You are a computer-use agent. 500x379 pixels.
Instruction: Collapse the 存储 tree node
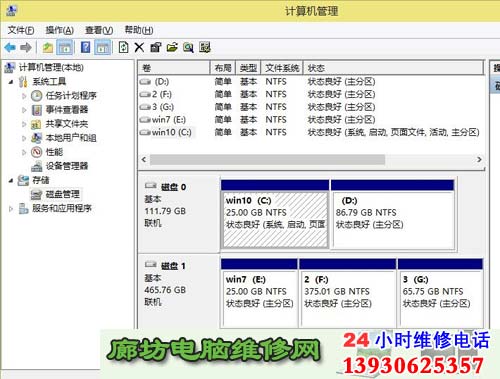11,180
